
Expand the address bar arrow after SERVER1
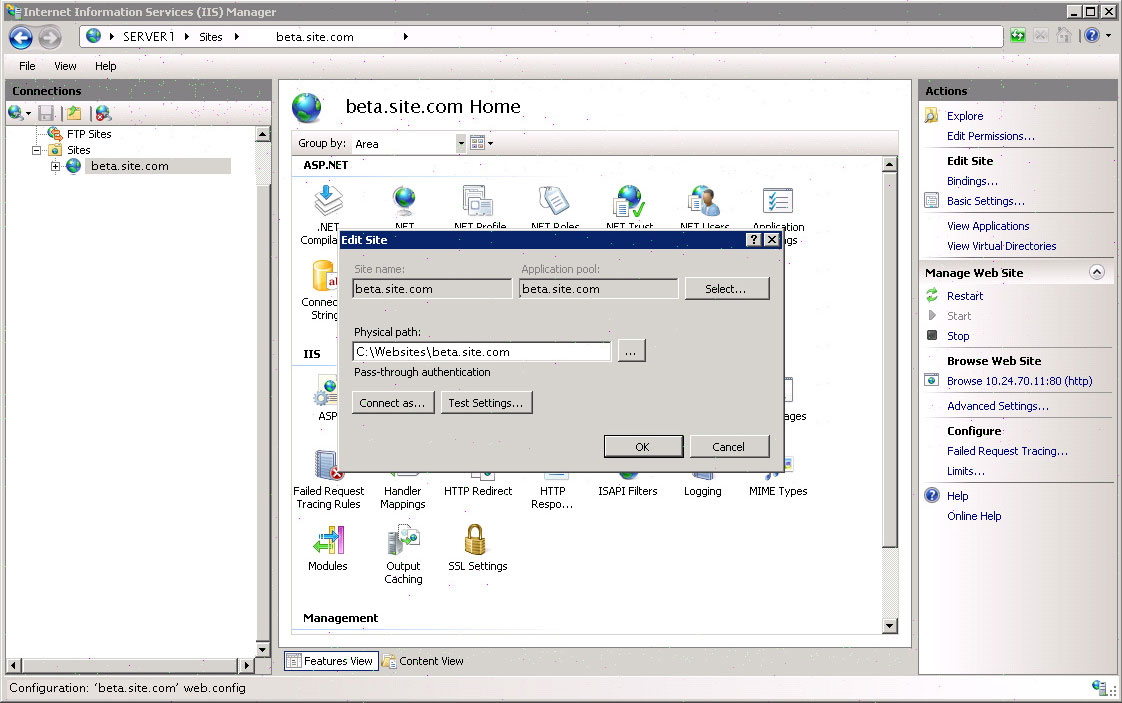187,37
